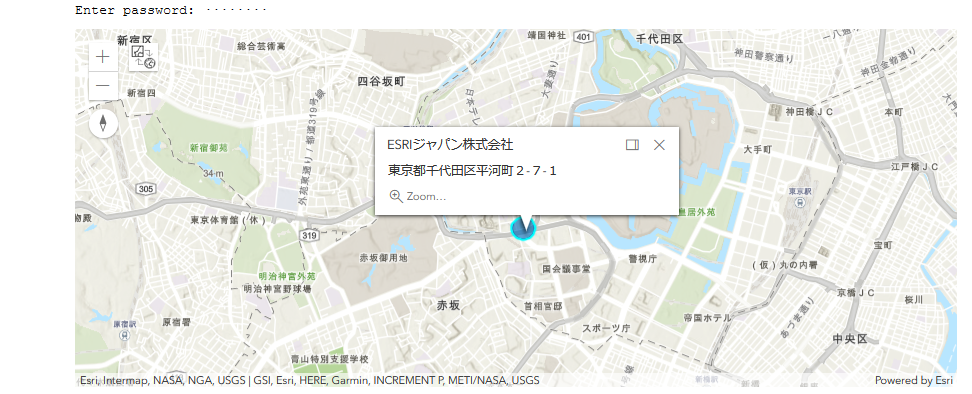Click the 305 route shield on the map
This screenshot has height=394, width=972.
pyautogui.click(x=146, y=189)
